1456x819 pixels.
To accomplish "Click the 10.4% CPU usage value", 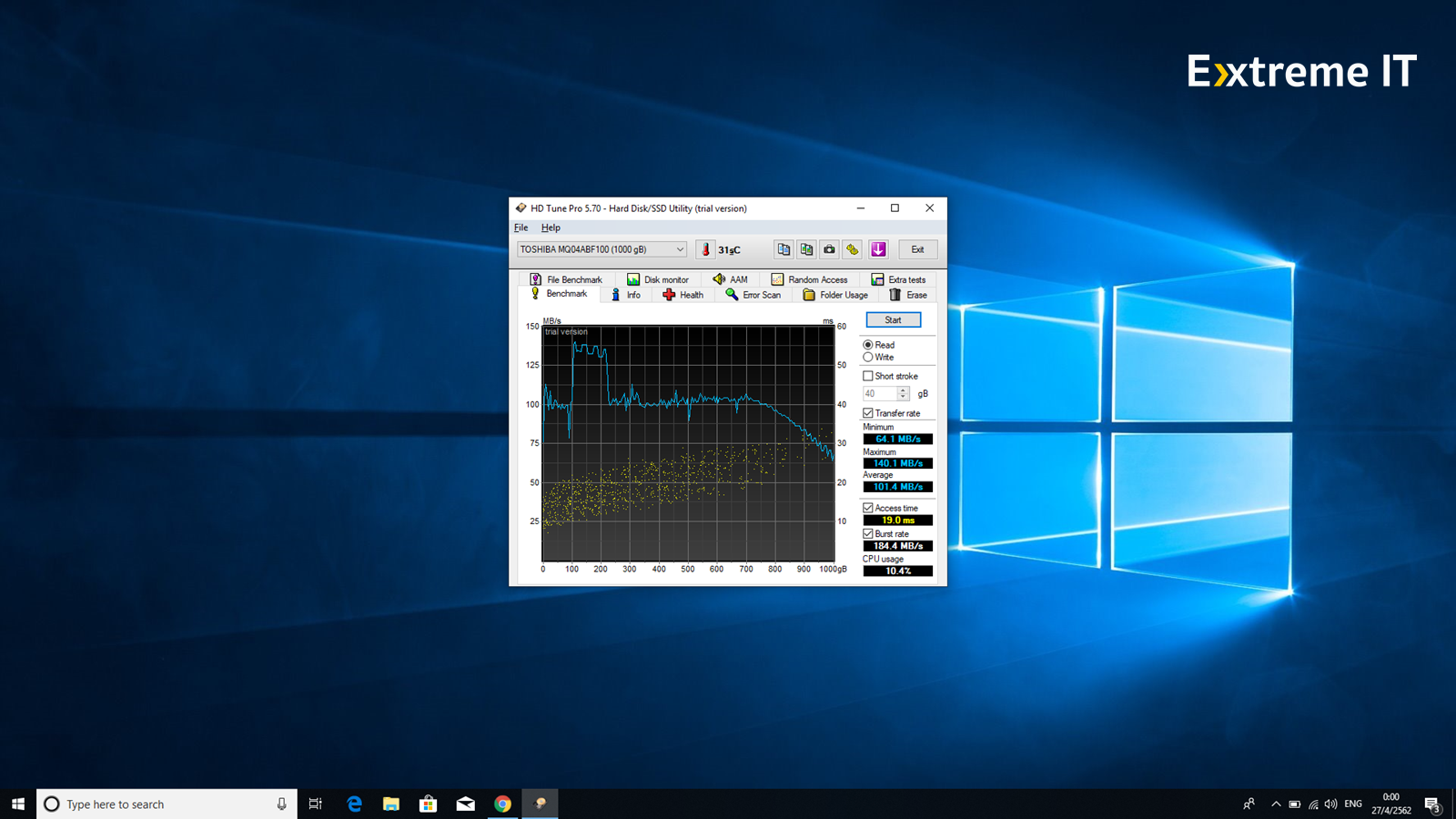I will tap(897, 571).
